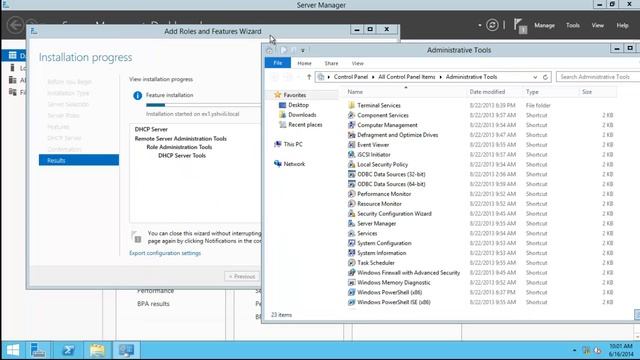The width and height of the screenshot is (640, 360).
Task: Open the View menu in Server Manager
Action: [x=598, y=25]
